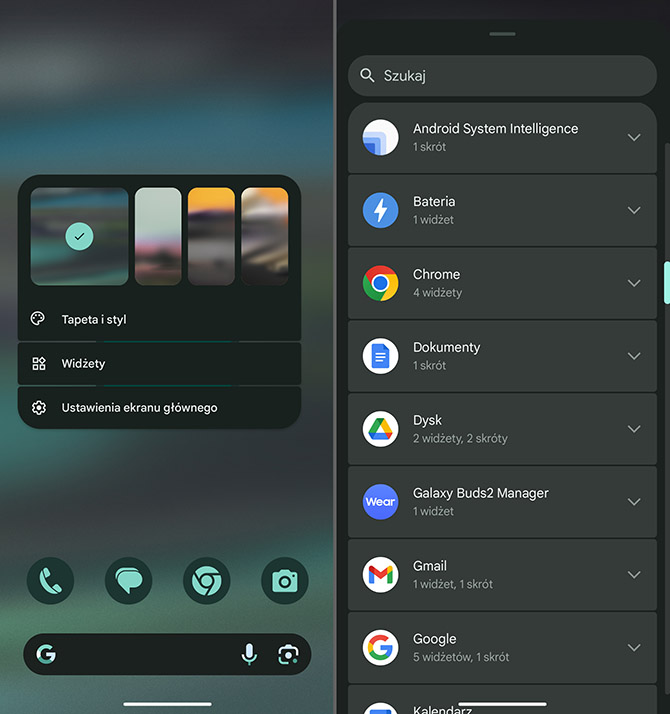Open the Widżety menu entry
Screen dimensions: 670x714
click(x=159, y=363)
